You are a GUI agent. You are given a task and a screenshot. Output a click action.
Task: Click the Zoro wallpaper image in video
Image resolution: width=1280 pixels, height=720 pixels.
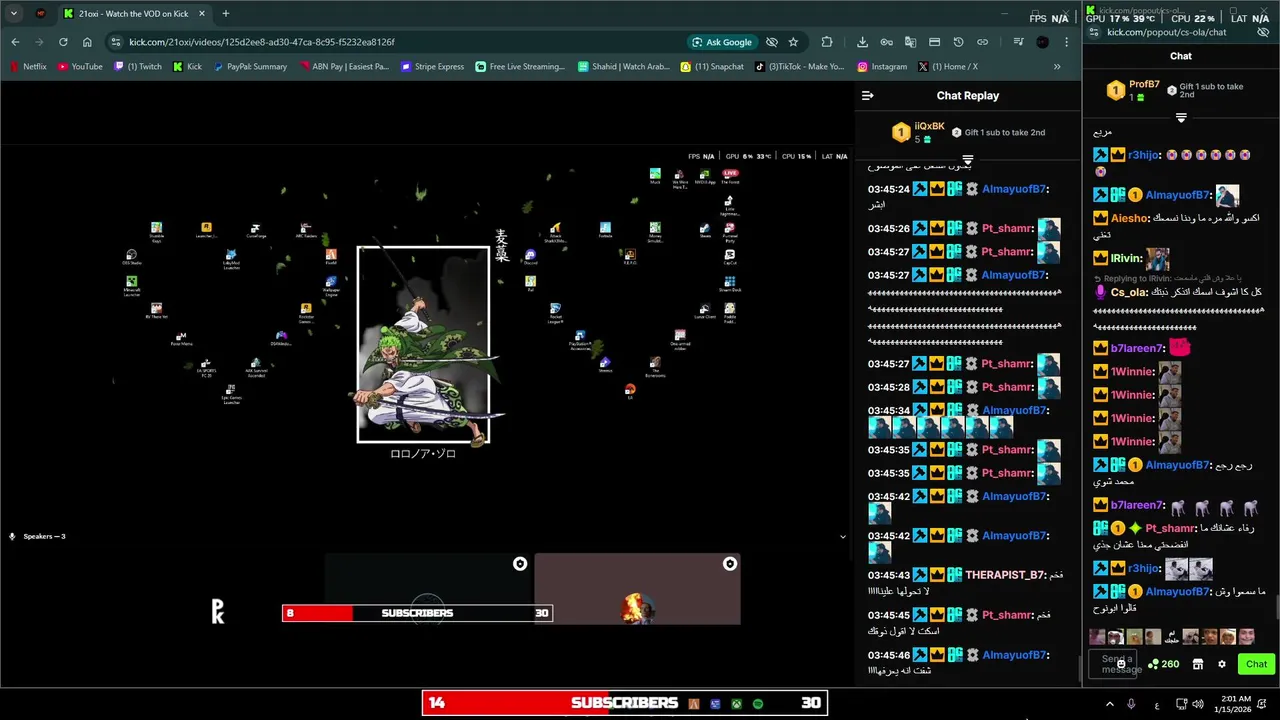(423, 344)
